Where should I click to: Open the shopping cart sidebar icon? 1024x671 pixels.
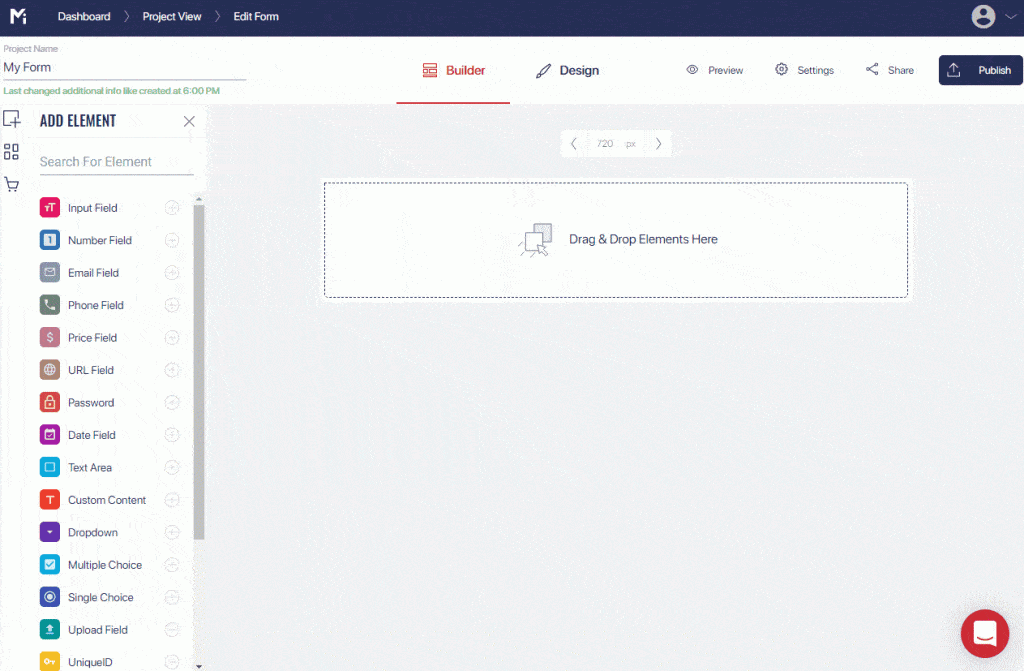click(x=11, y=185)
